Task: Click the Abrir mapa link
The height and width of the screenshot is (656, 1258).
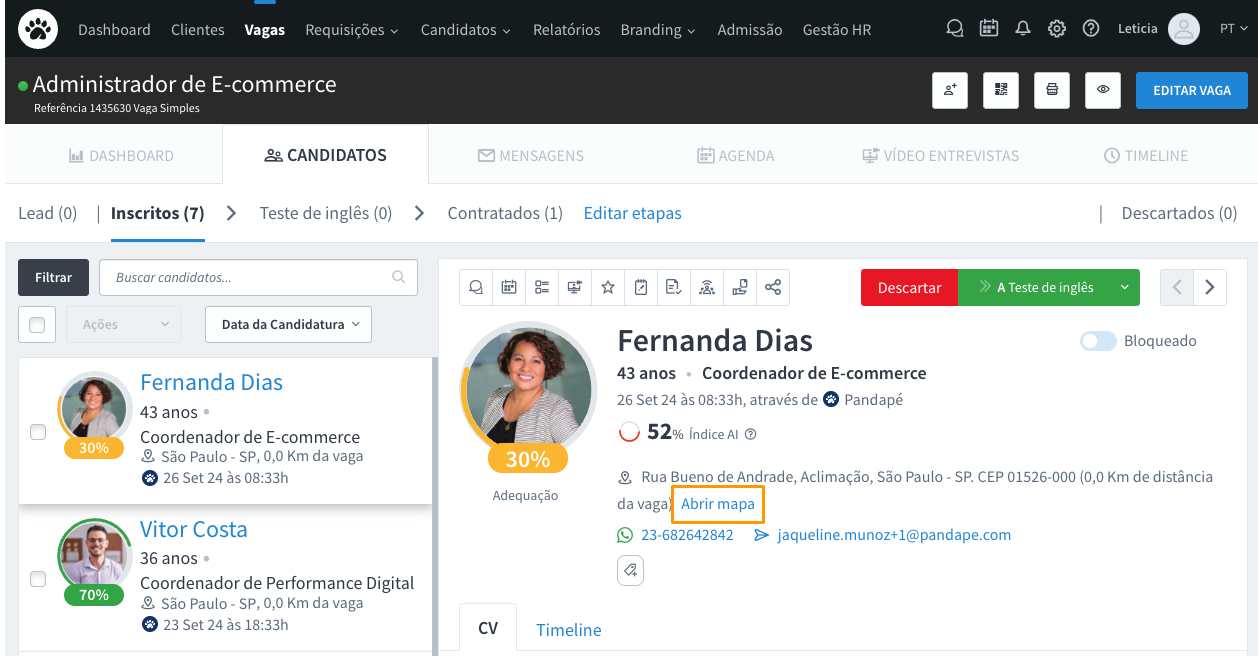Action: pyautogui.click(x=718, y=504)
